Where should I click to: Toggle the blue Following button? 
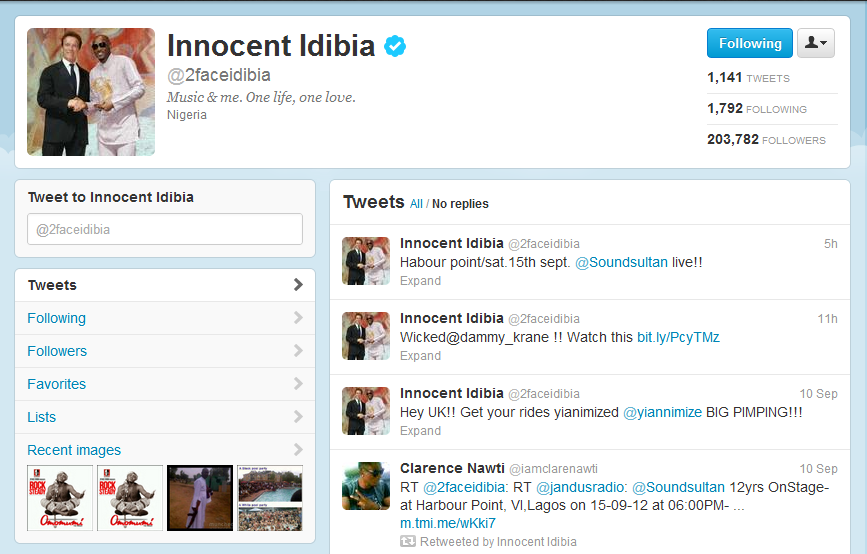750,43
